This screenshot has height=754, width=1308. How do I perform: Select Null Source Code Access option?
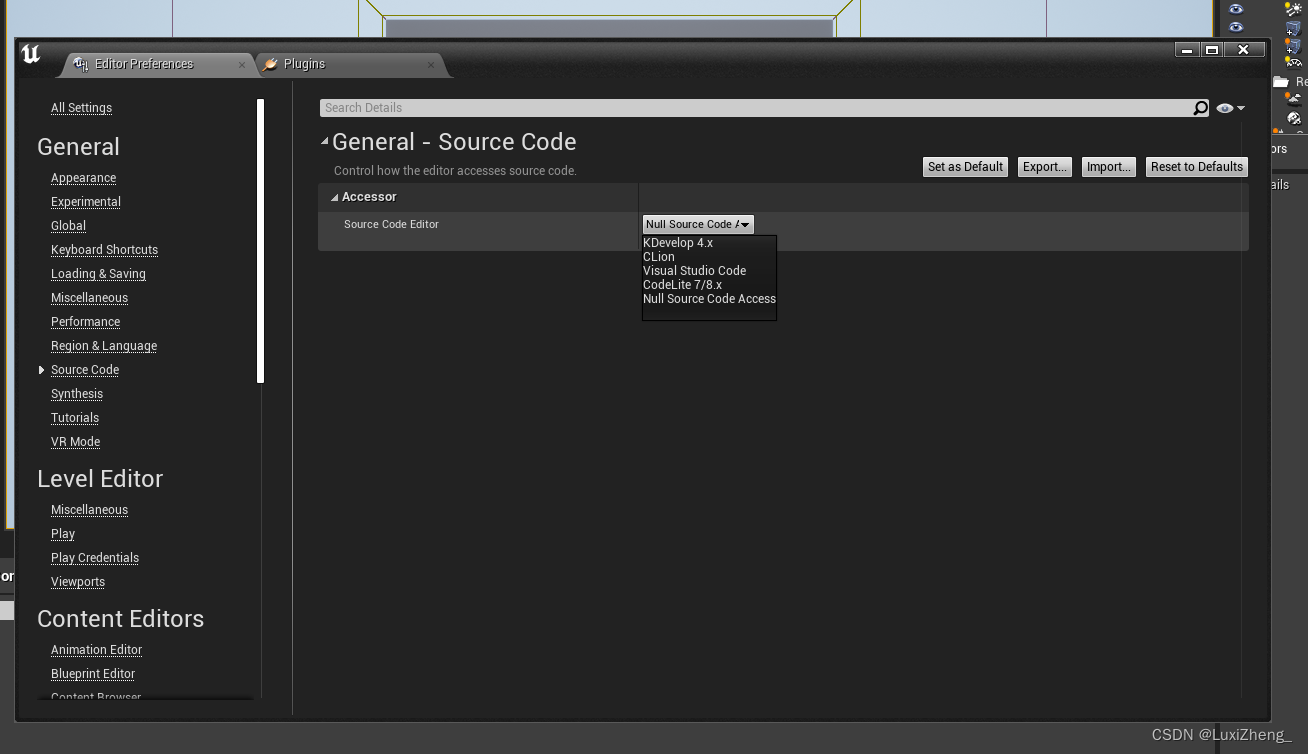click(x=709, y=299)
